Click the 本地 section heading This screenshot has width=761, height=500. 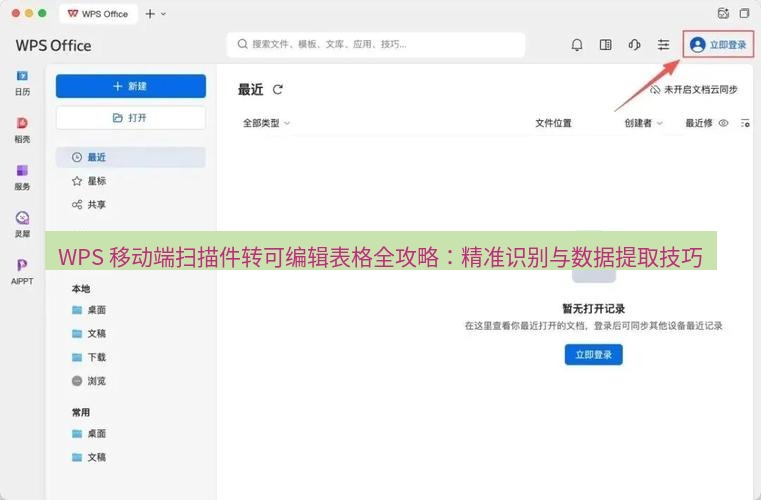click(81, 289)
